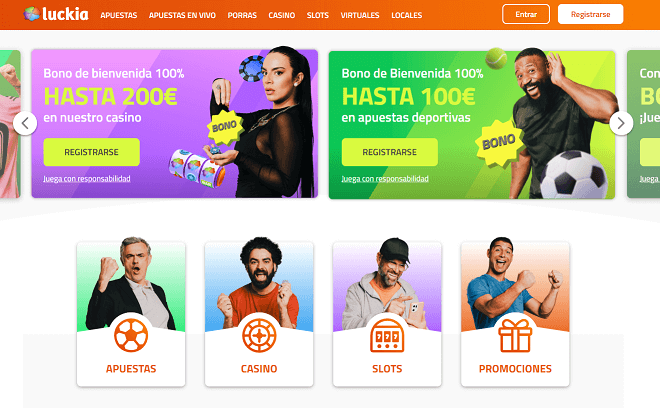Open the APUESTAS menu item

pos(119,15)
